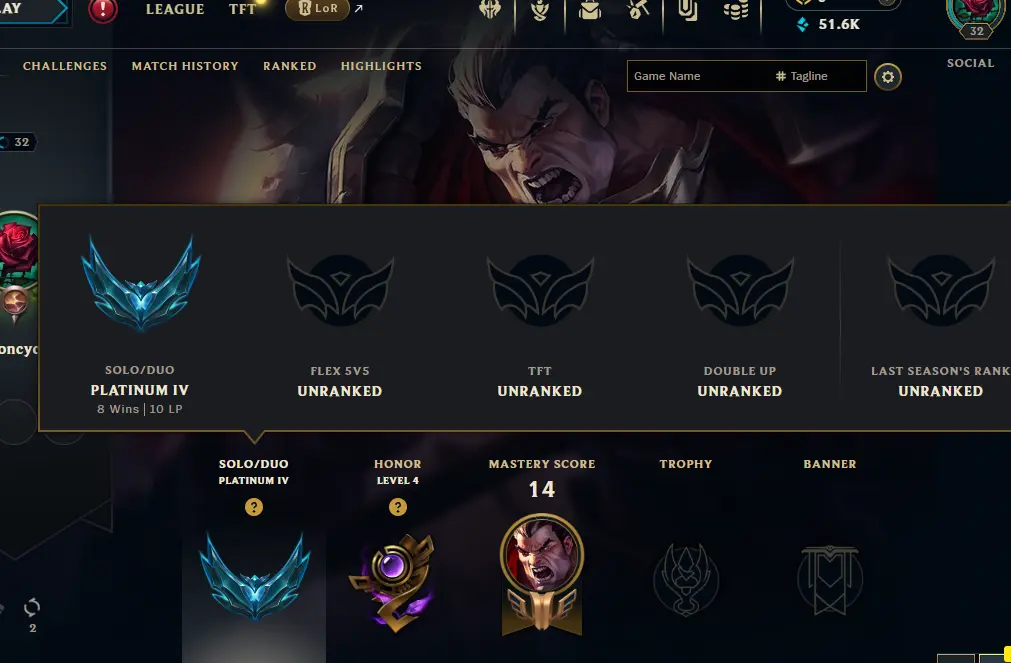Select the Darius mastery score emblem
1011x663 pixels.
point(542,574)
